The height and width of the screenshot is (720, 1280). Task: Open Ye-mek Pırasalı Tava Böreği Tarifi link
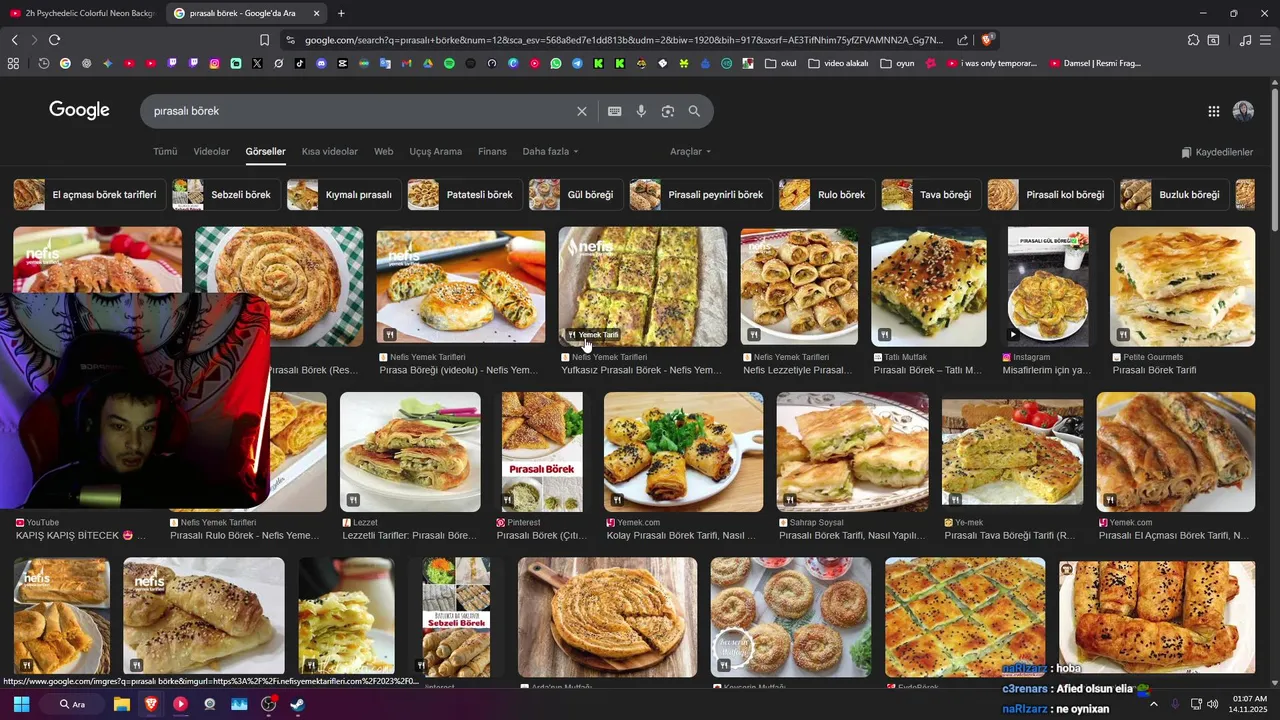point(1010,536)
